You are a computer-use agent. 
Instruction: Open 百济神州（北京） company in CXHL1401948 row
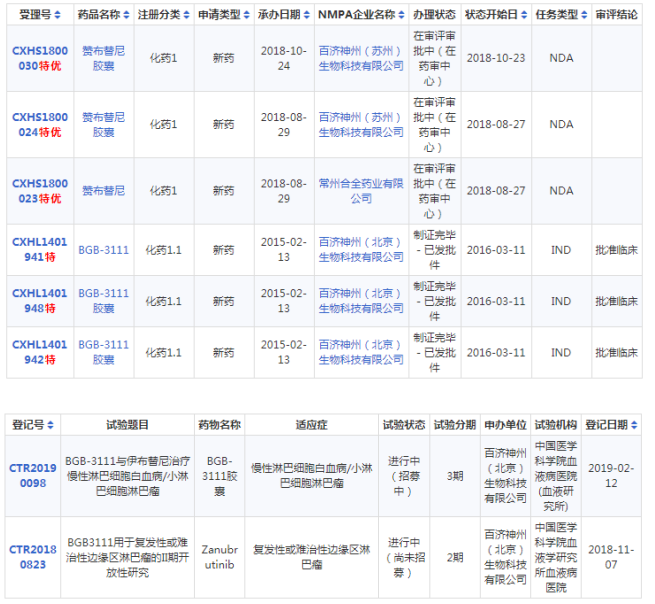pos(361,301)
